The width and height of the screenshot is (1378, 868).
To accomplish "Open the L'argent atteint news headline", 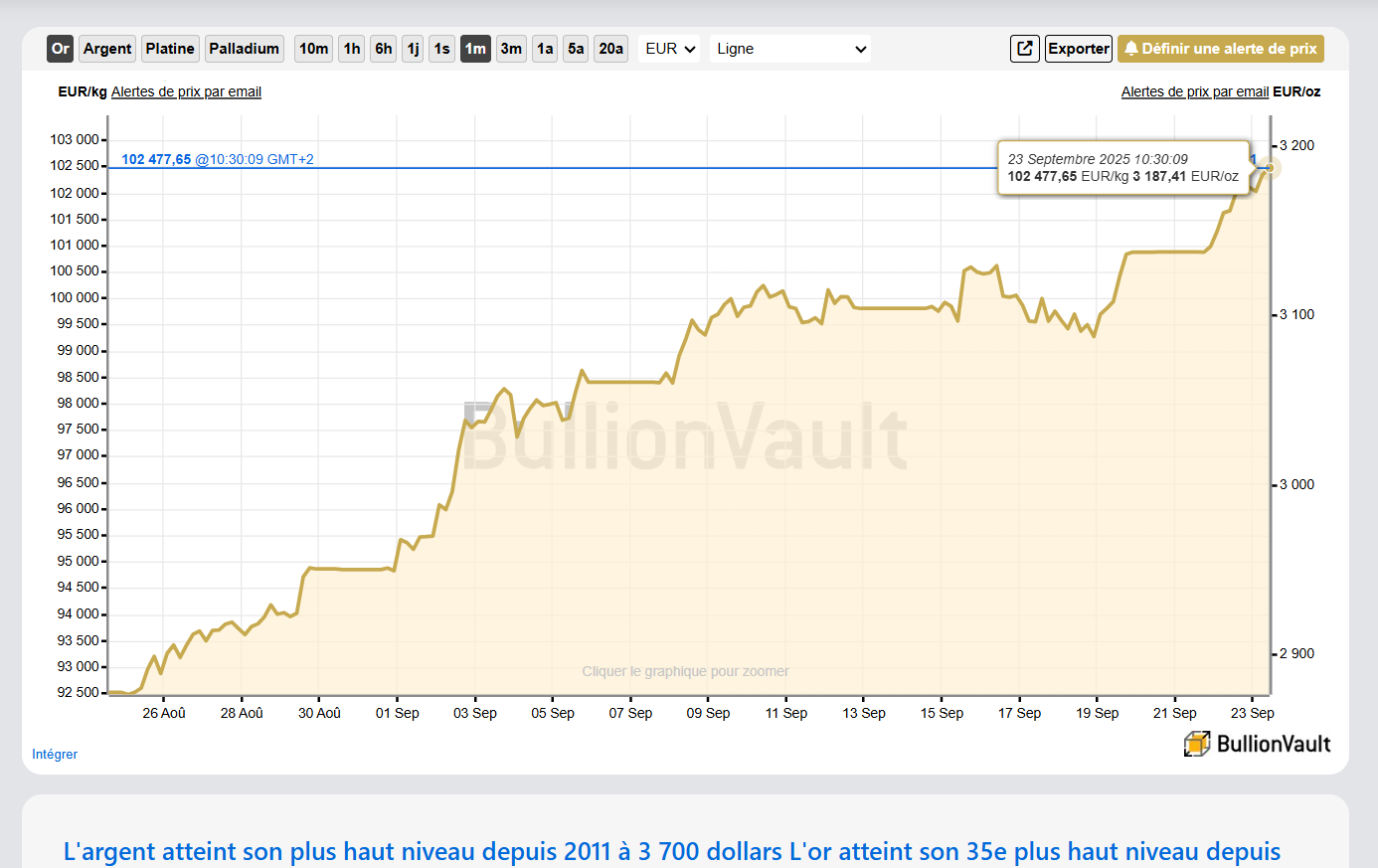I will 672,851.
